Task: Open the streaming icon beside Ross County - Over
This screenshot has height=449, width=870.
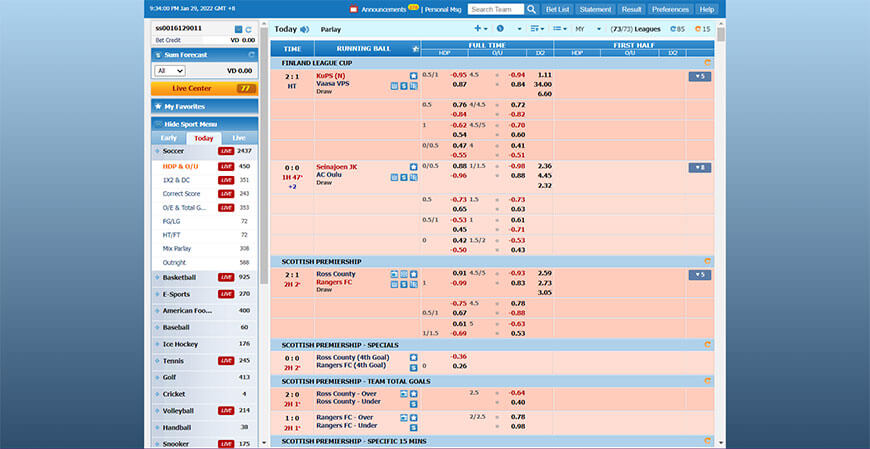Action: (404, 393)
